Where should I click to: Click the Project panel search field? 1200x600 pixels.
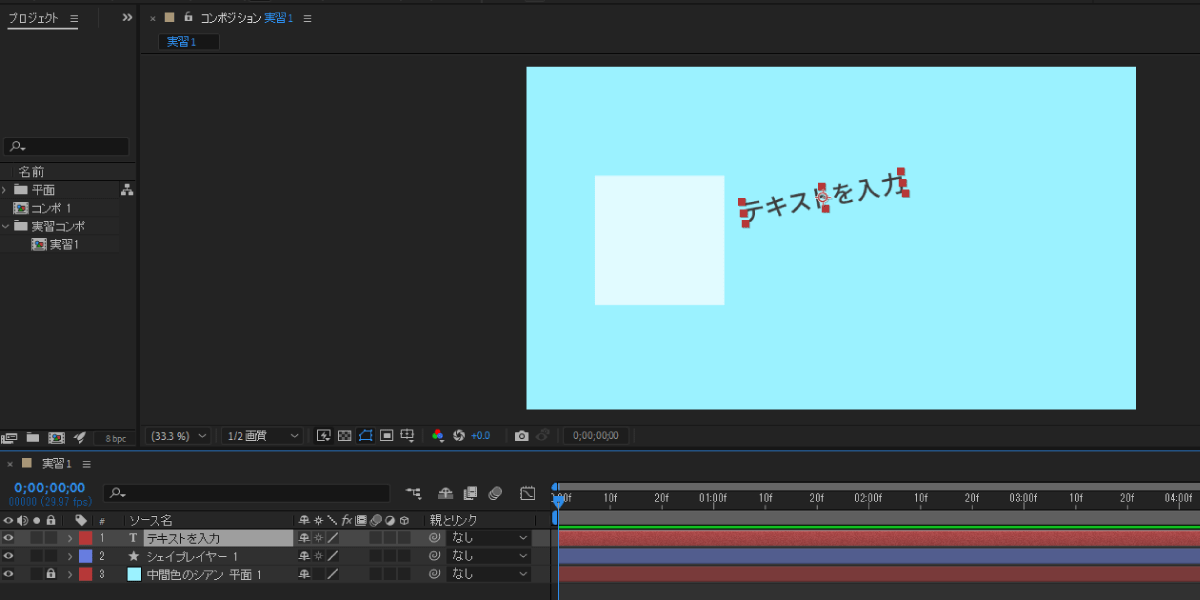pos(66,147)
